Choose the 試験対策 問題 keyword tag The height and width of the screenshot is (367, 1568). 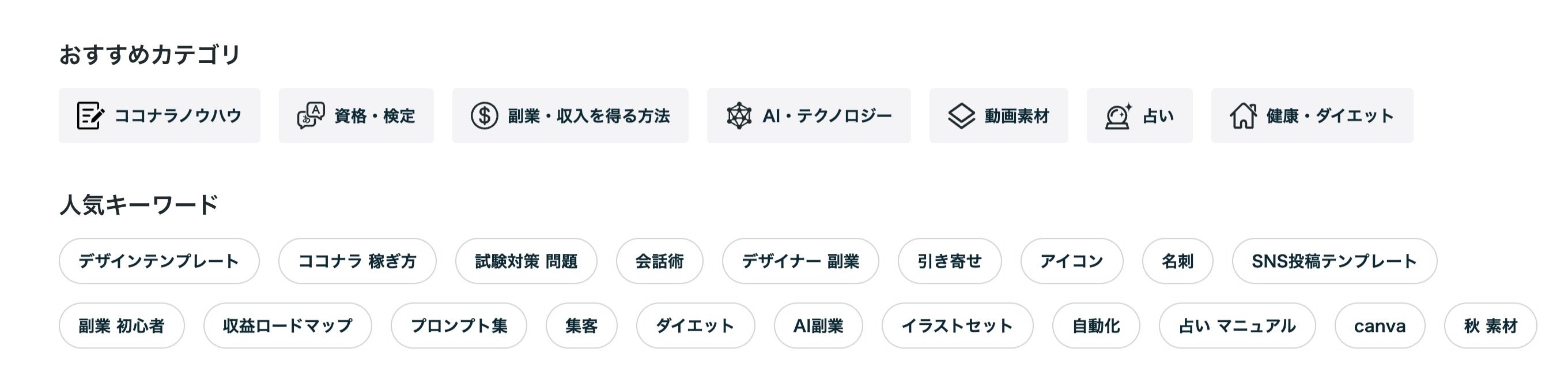coord(526,261)
